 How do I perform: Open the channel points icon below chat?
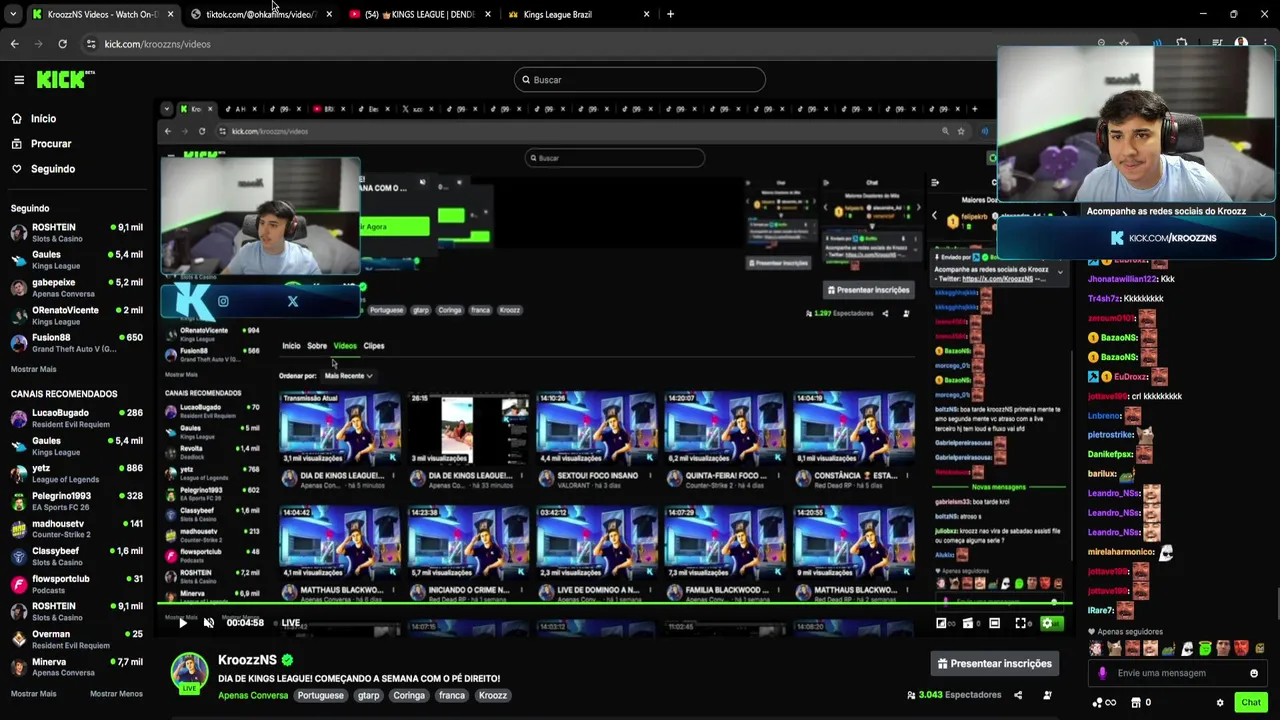[1104, 703]
